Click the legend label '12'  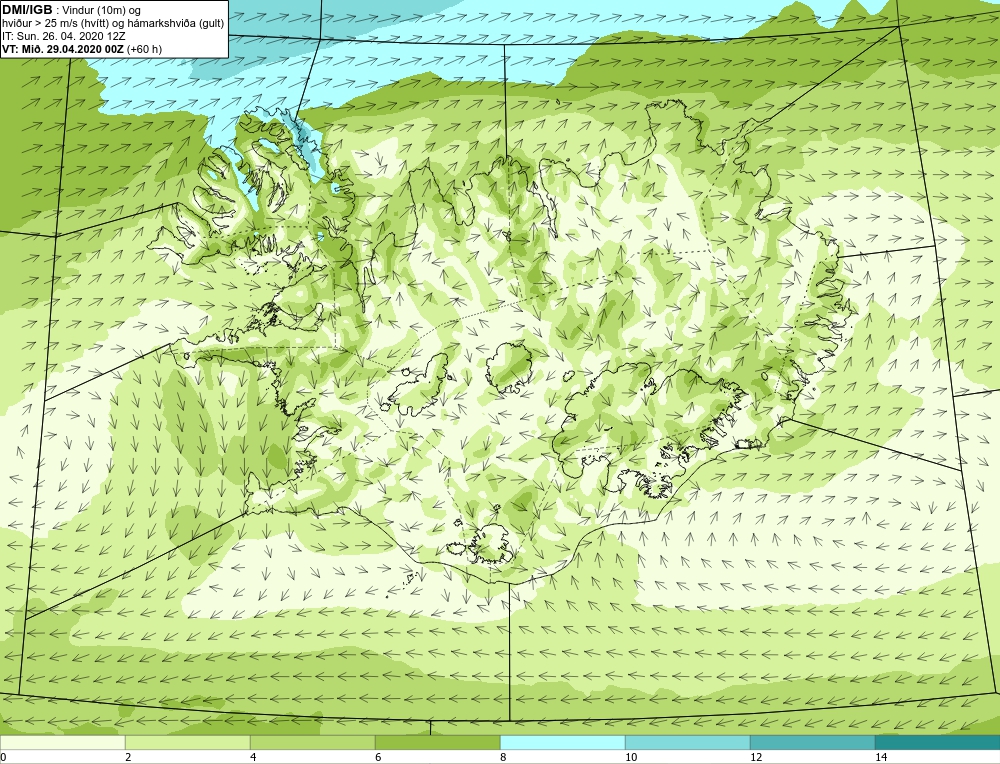click(756, 757)
